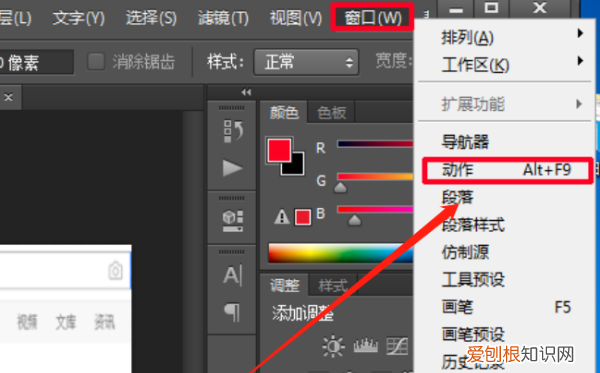600x373 pixels.
Task: Close the document tab
Action: [x=8, y=97]
